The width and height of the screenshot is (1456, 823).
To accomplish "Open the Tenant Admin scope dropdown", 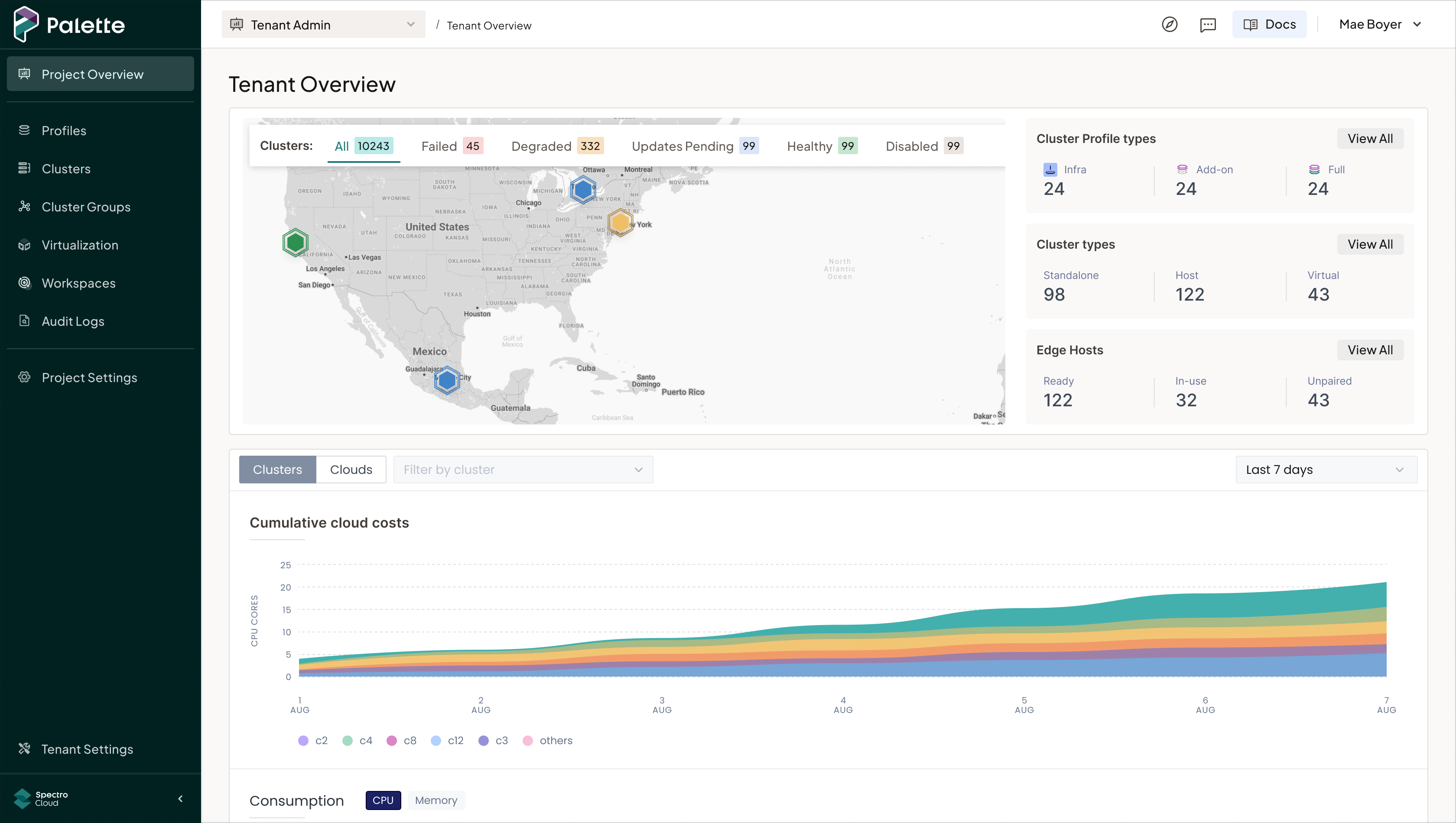I will pyautogui.click(x=323, y=24).
